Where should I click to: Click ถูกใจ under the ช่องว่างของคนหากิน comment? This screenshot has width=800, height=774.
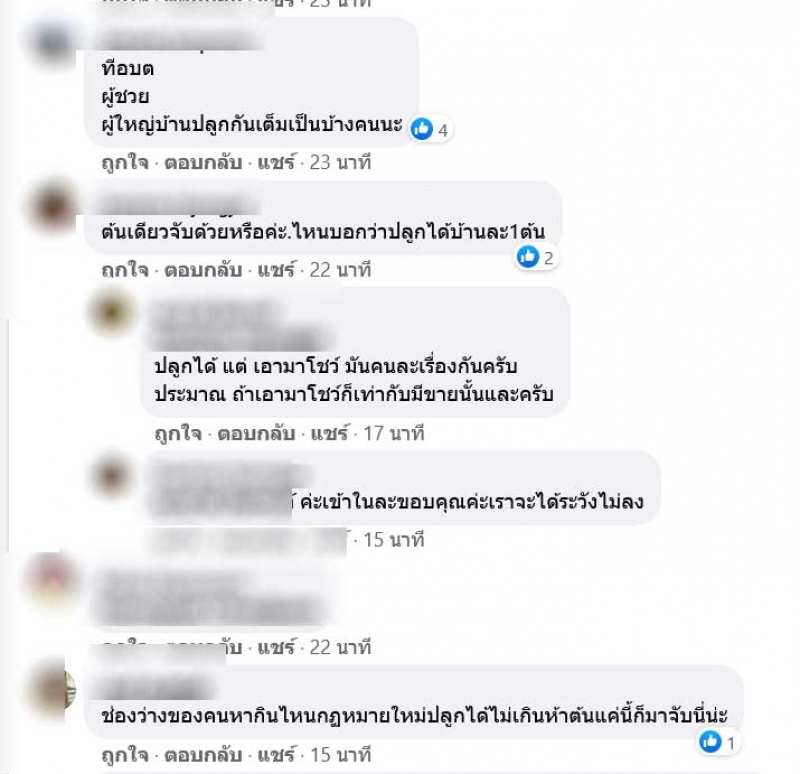point(125,755)
